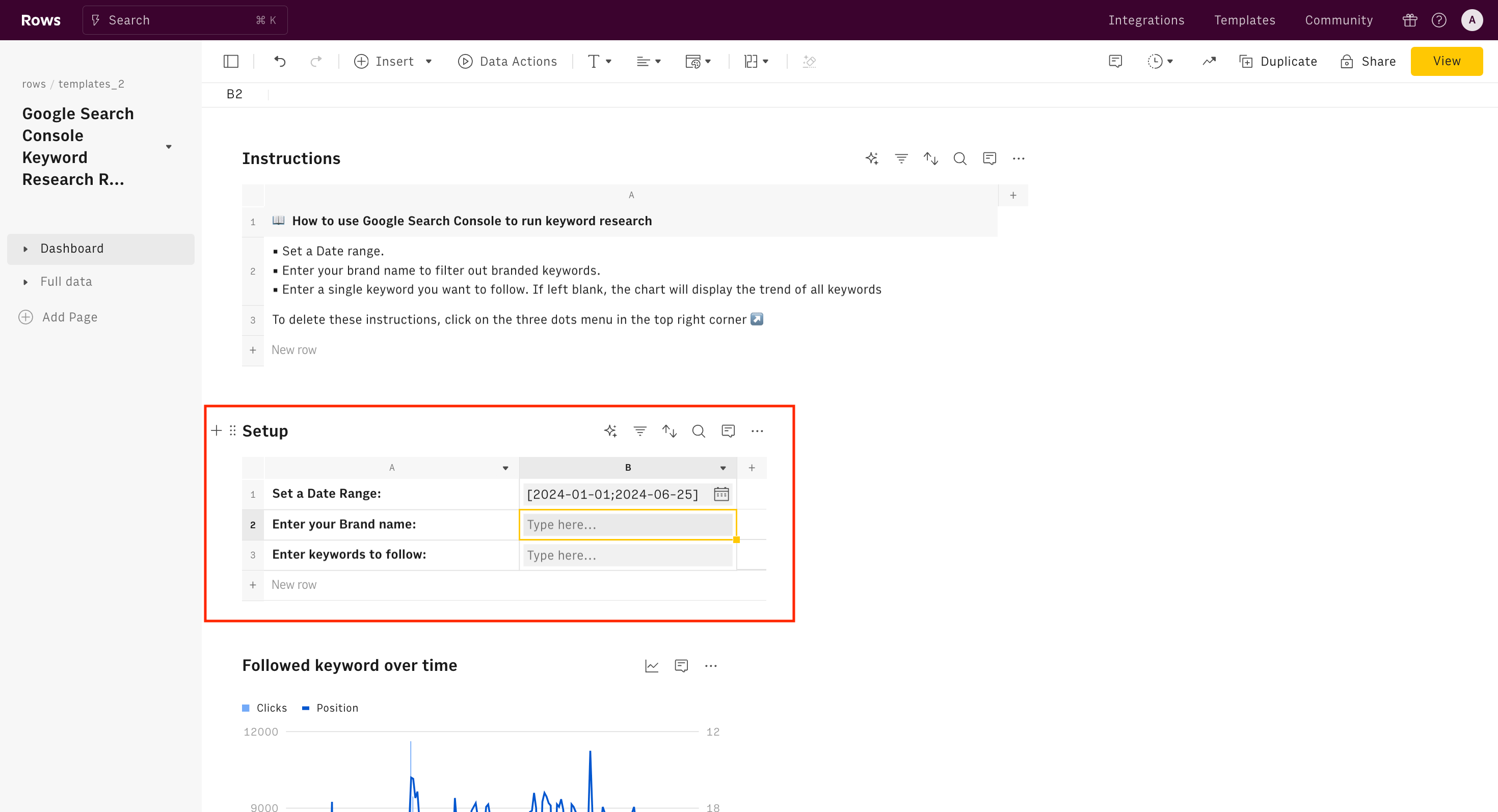Image resolution: width=1498 pixels, height=812 pixels.
Task: Open the comments panel icon in toolbar
Action: pyautogui.click(x=1115, y=62)
